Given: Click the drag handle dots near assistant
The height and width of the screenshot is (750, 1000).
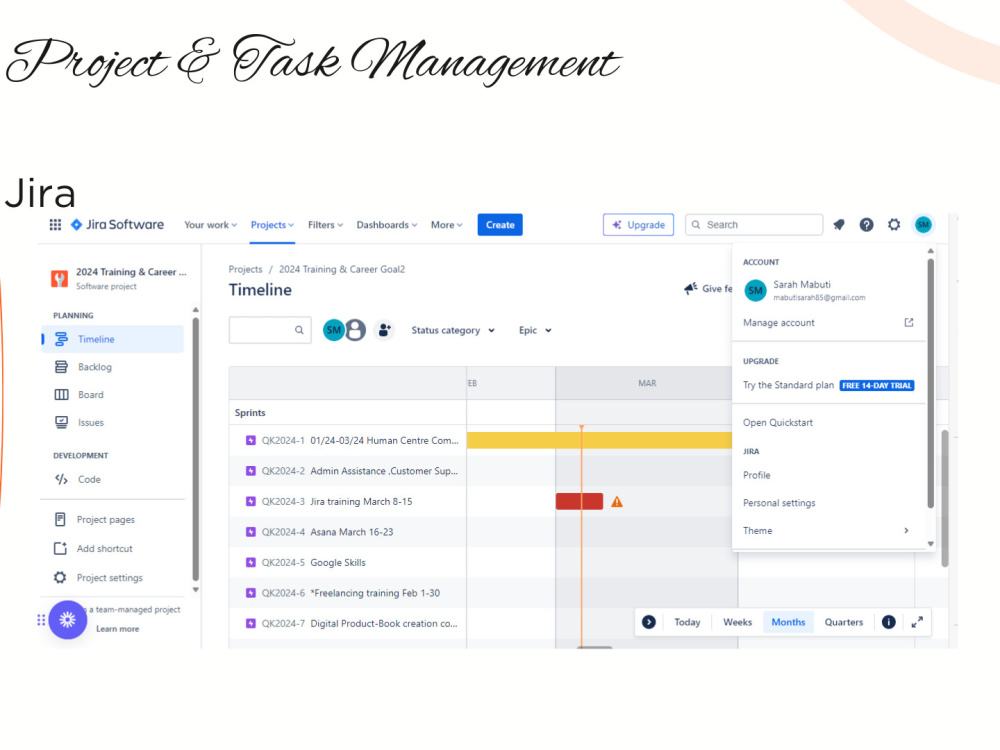Looking at the screenshot, I should (x=41, y=619).
